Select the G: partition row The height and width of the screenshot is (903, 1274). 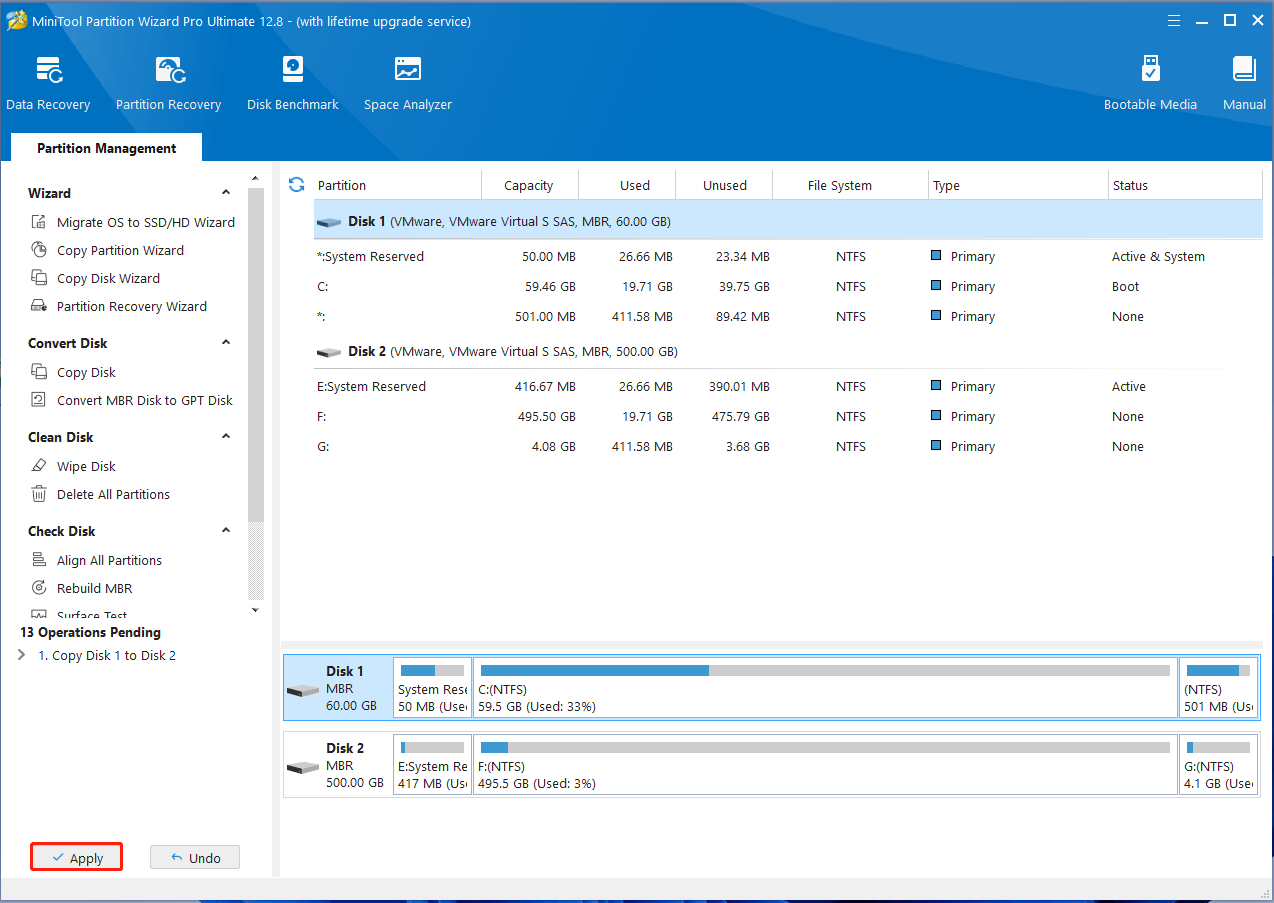tap(788, 446)
